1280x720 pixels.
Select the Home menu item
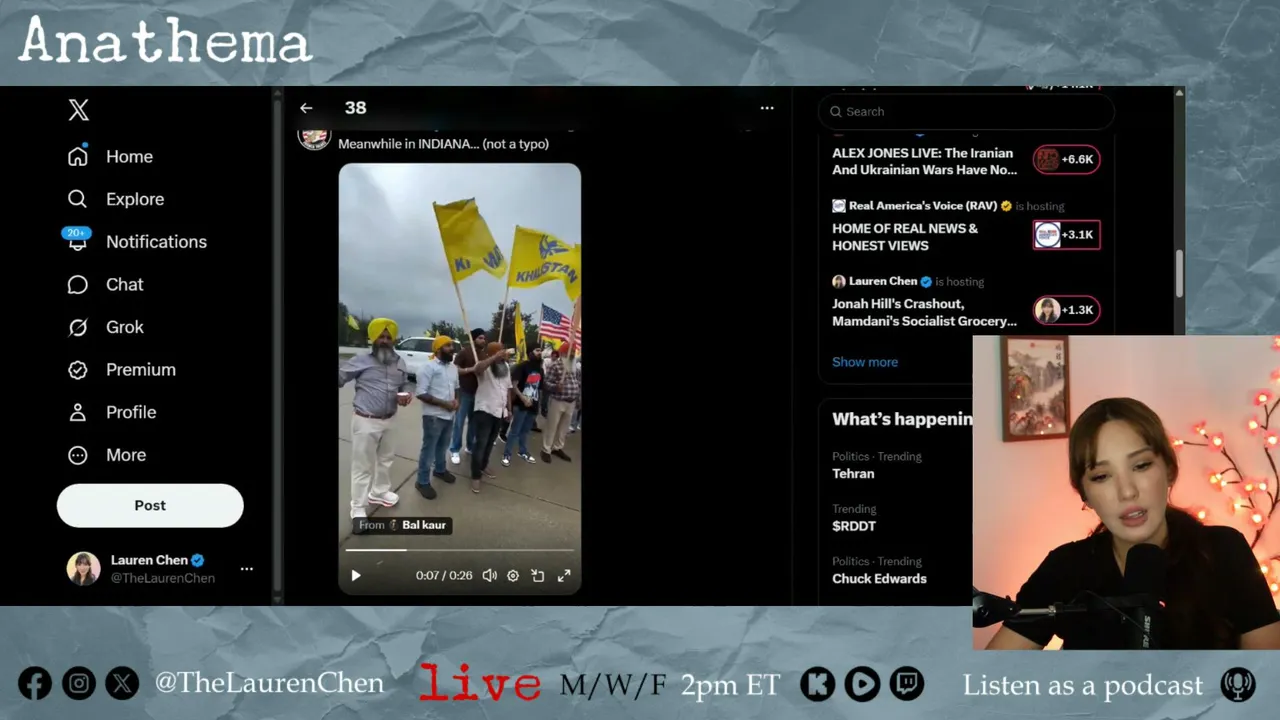130,157
